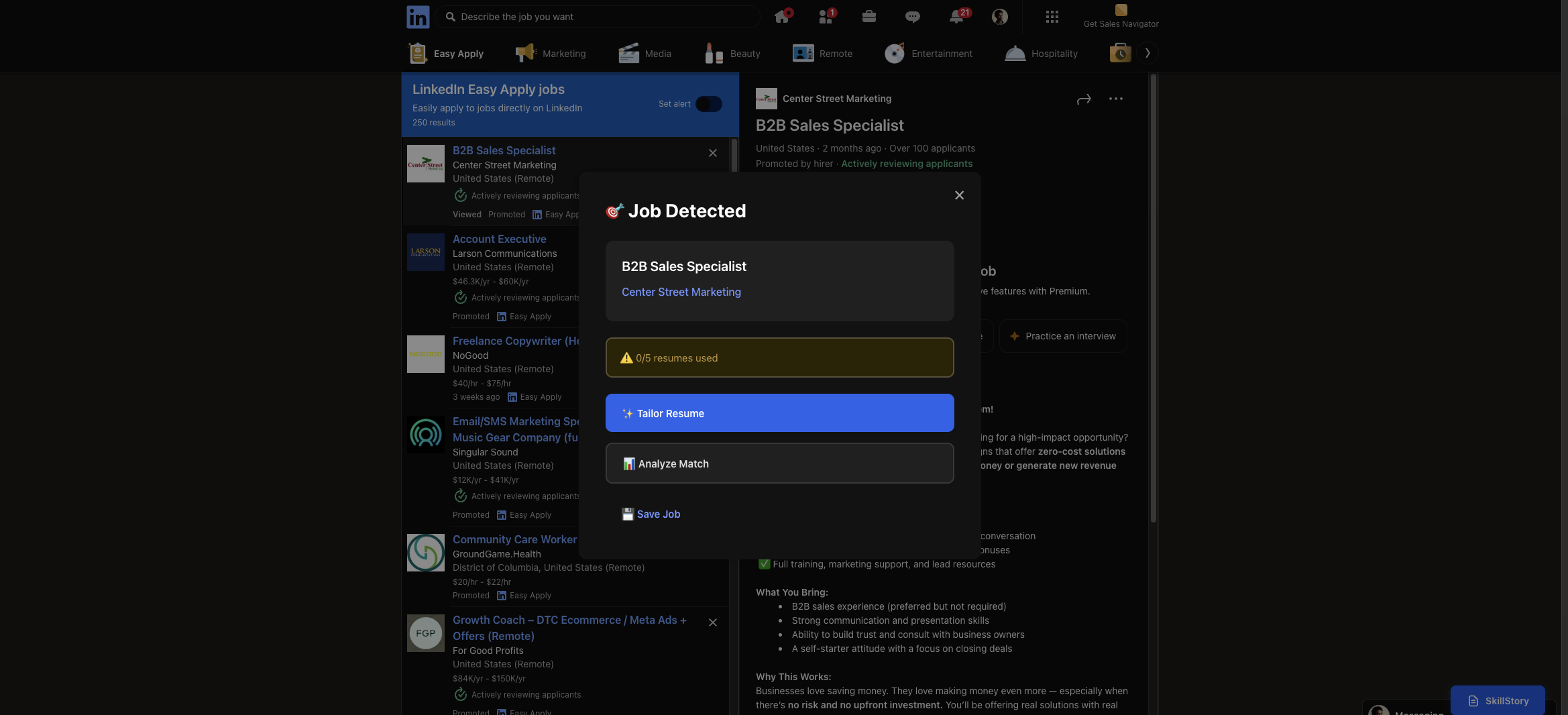This screenshot has width=1568, height=715.
Task: Open Community Care Worker job listing
Action: [x=514, y=540]
